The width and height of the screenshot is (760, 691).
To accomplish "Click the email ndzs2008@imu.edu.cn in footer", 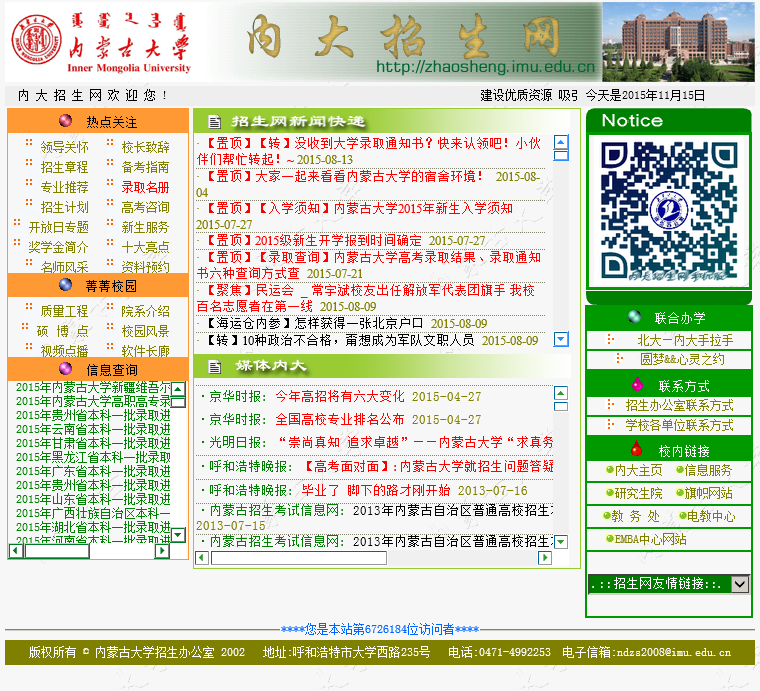I will coord(673,652).
